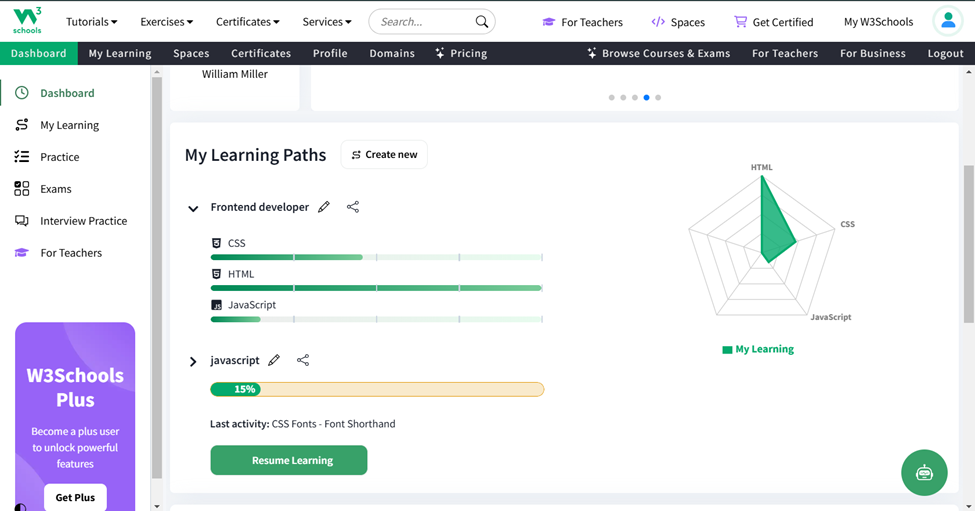Image resolution: width=975 pixels, height=511 pixels.
Task: Click the Dashboard clock icon in sidebar
Action: 22,93
